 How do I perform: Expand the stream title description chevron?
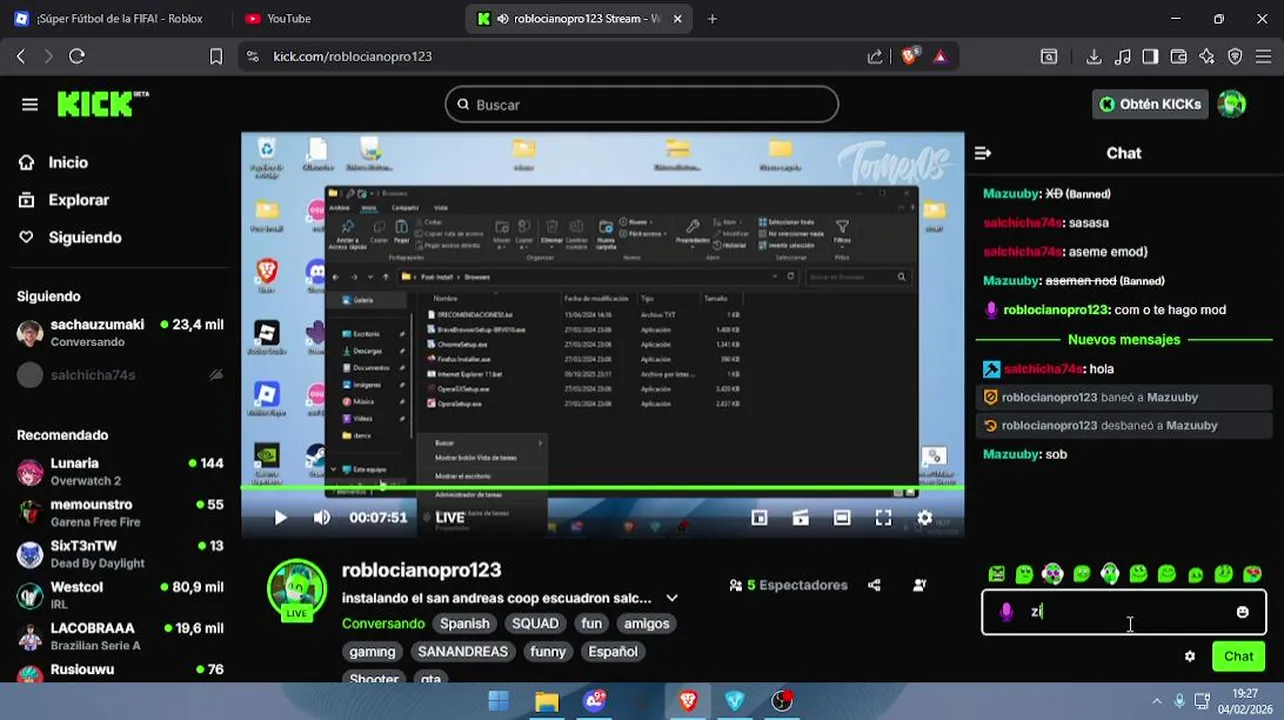click(x=672, y=598)
